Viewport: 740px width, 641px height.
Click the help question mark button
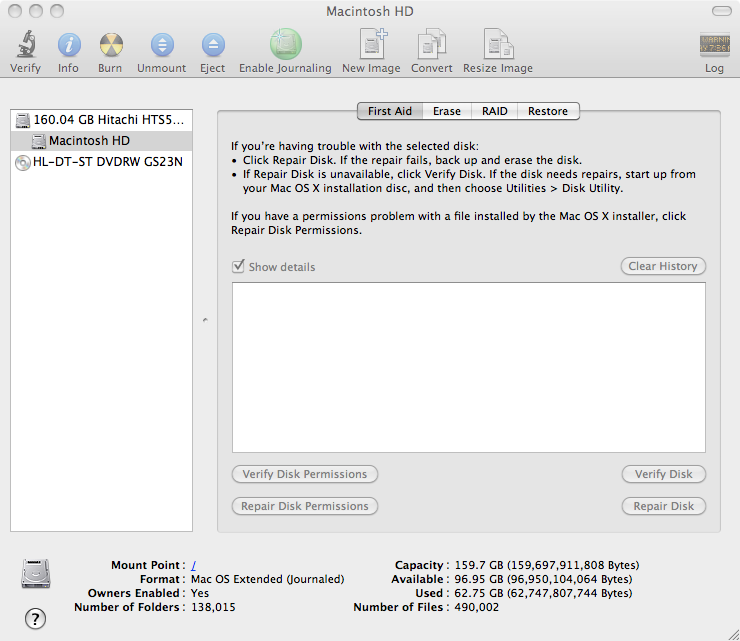pyautogui.click(x=35, y=618)
